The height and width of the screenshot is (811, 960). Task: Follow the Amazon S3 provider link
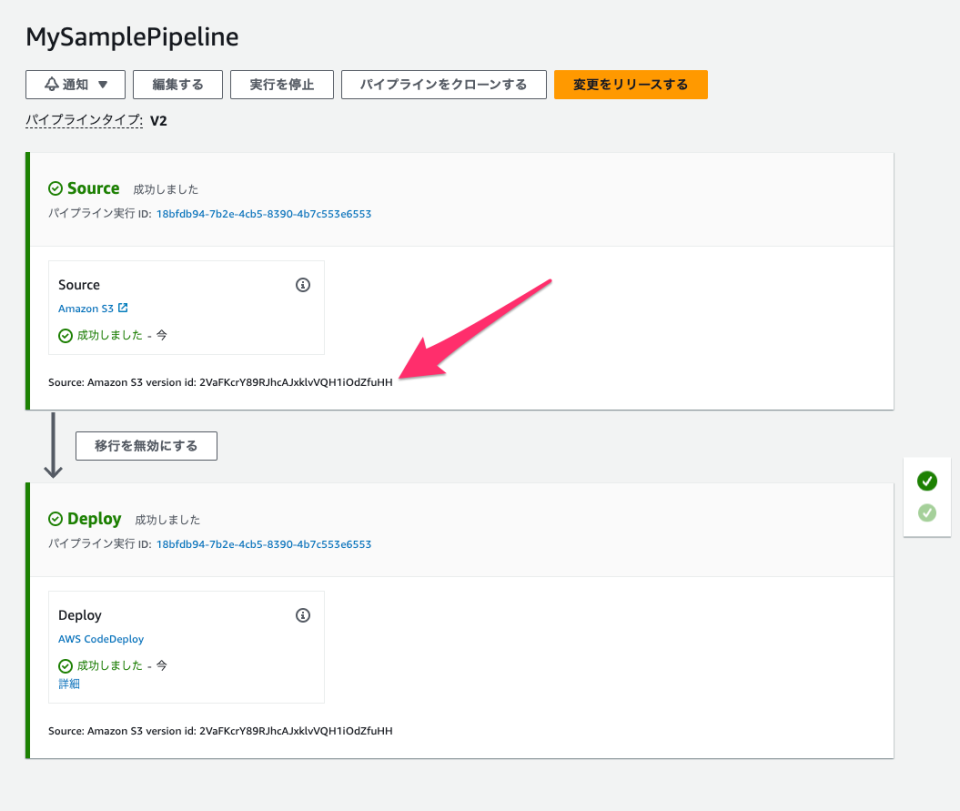(x=86, y=308)
